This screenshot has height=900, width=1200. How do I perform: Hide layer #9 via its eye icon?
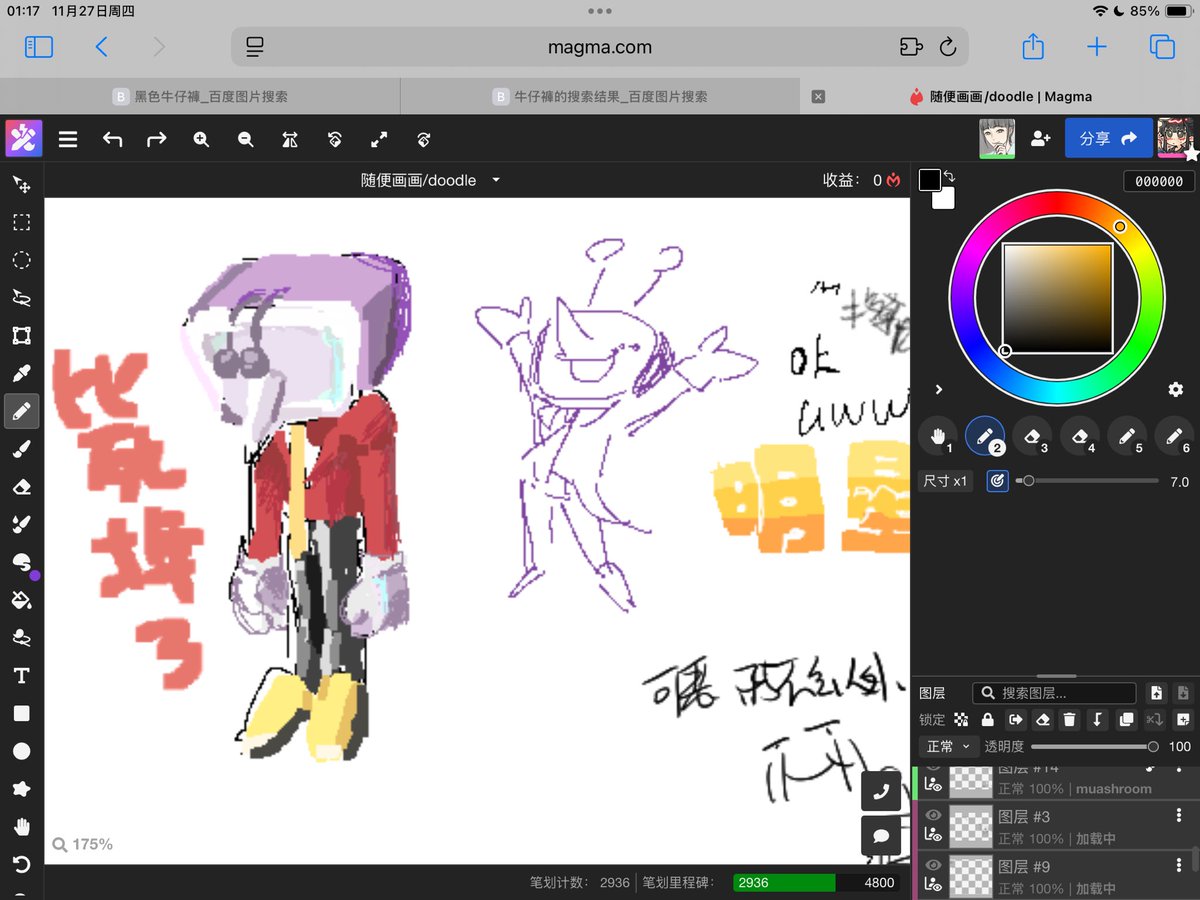[933, 865]
